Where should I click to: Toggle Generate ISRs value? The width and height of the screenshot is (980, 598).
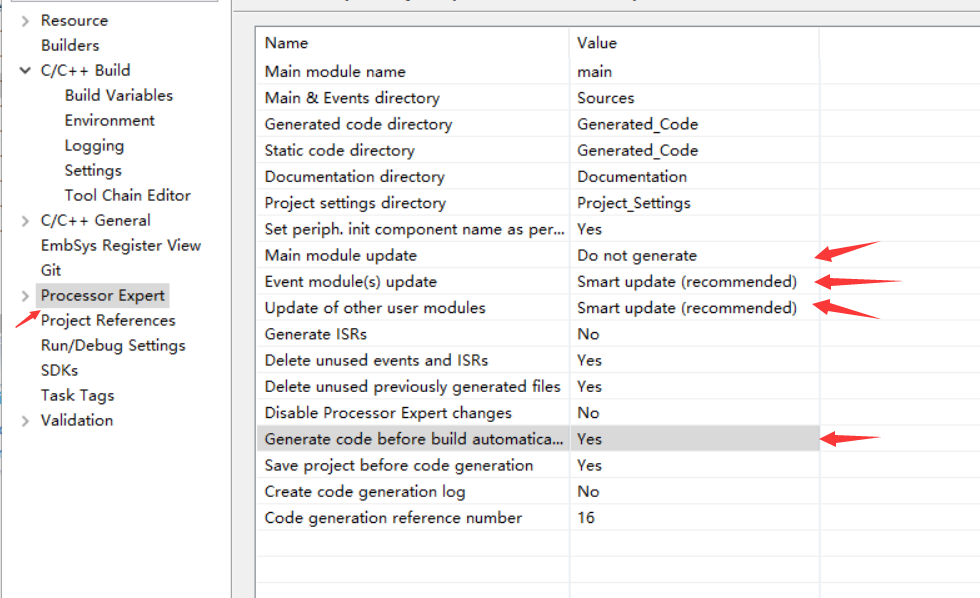pyautogui.click(x=588, y=334)
